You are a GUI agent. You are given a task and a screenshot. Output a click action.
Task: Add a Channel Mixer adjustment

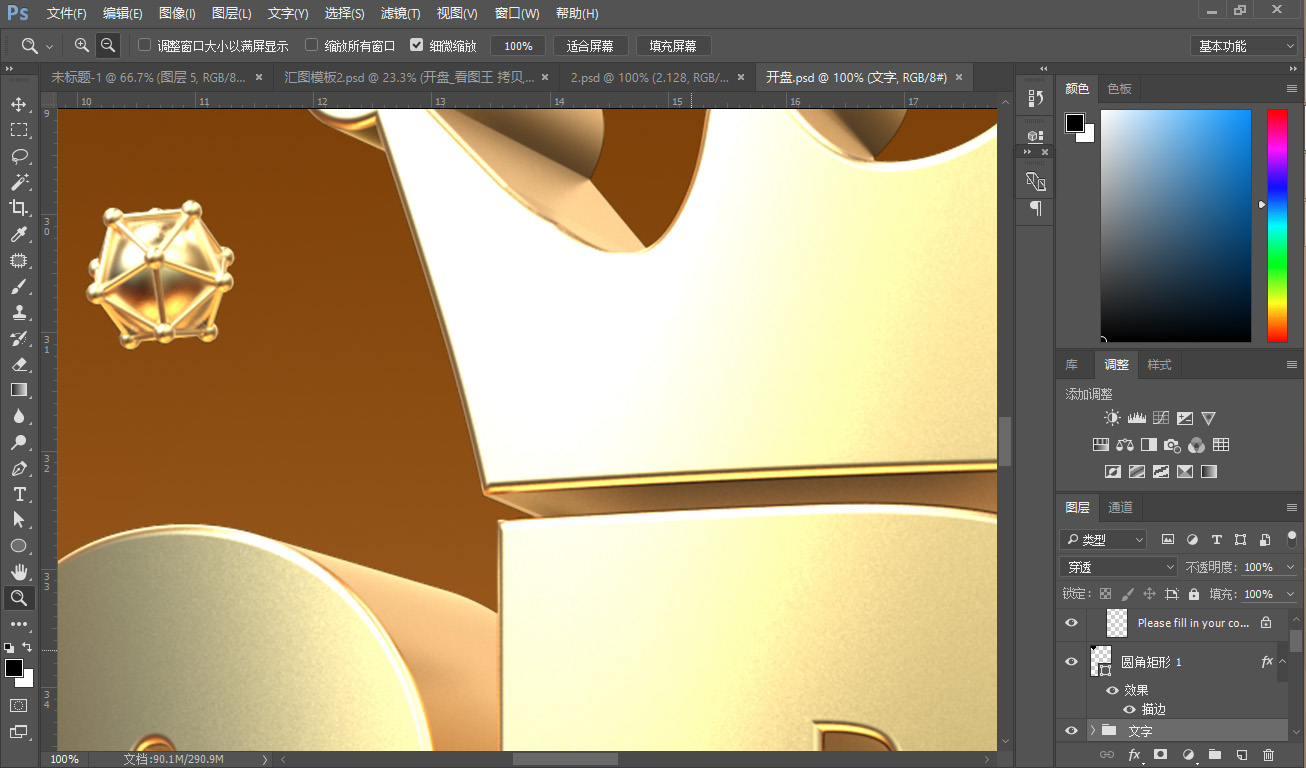1196,445
